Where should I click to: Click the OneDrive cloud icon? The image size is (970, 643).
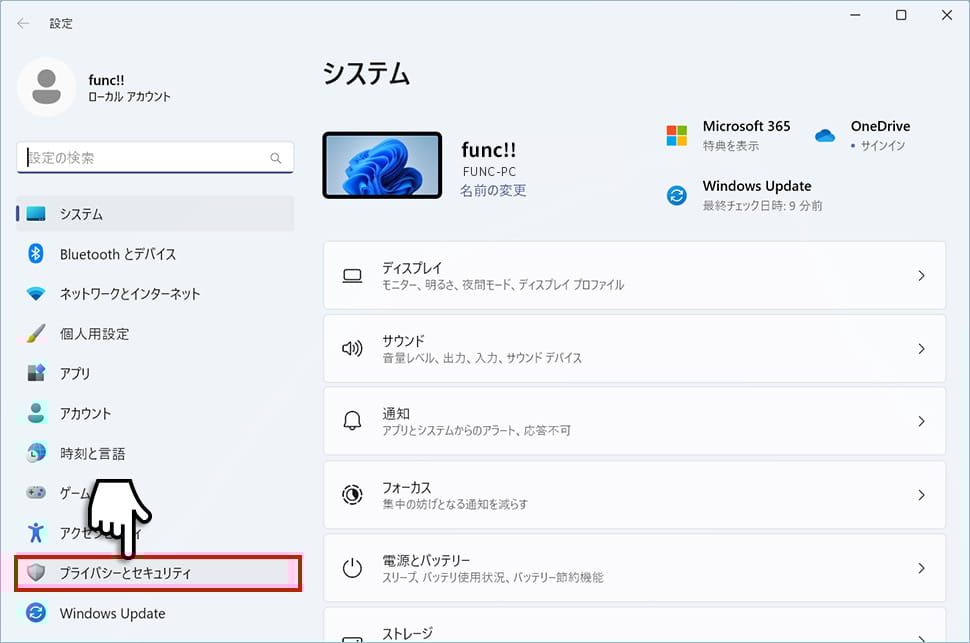pos(825,135)
